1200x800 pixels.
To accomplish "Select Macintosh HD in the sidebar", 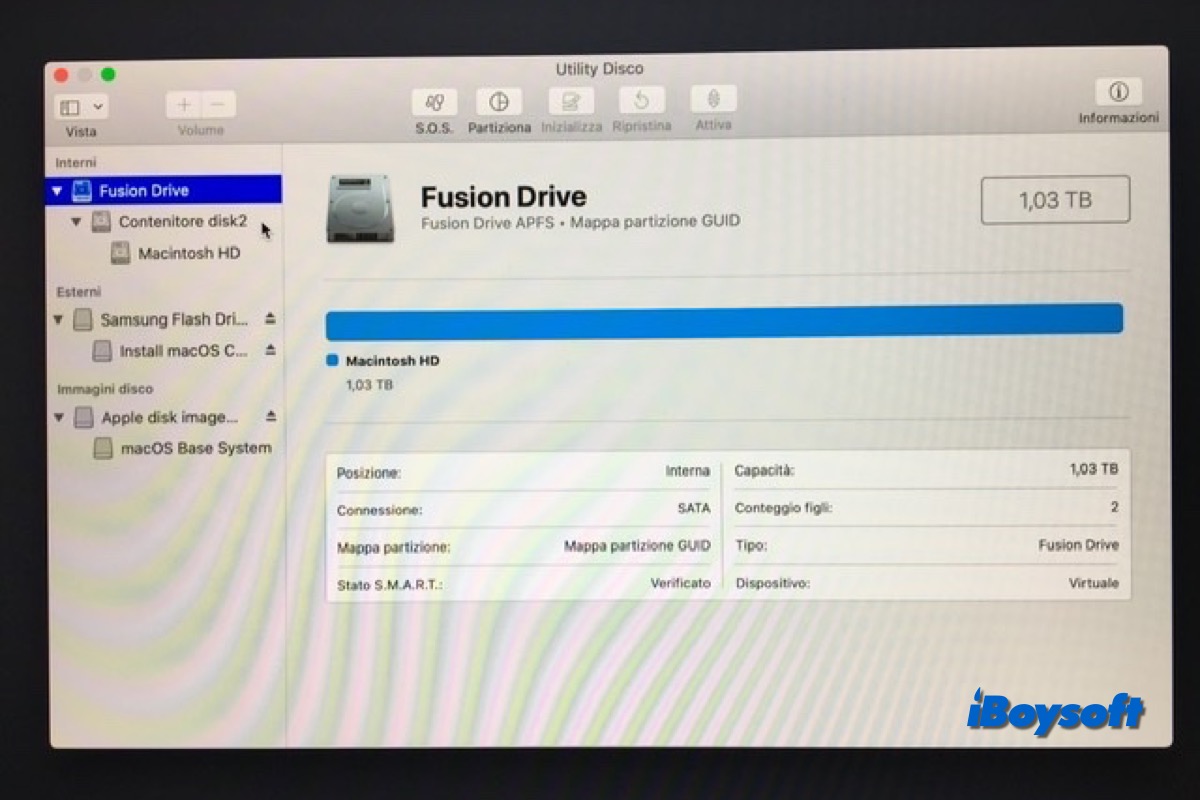I will pyautogui.click(x=188, y=254).
